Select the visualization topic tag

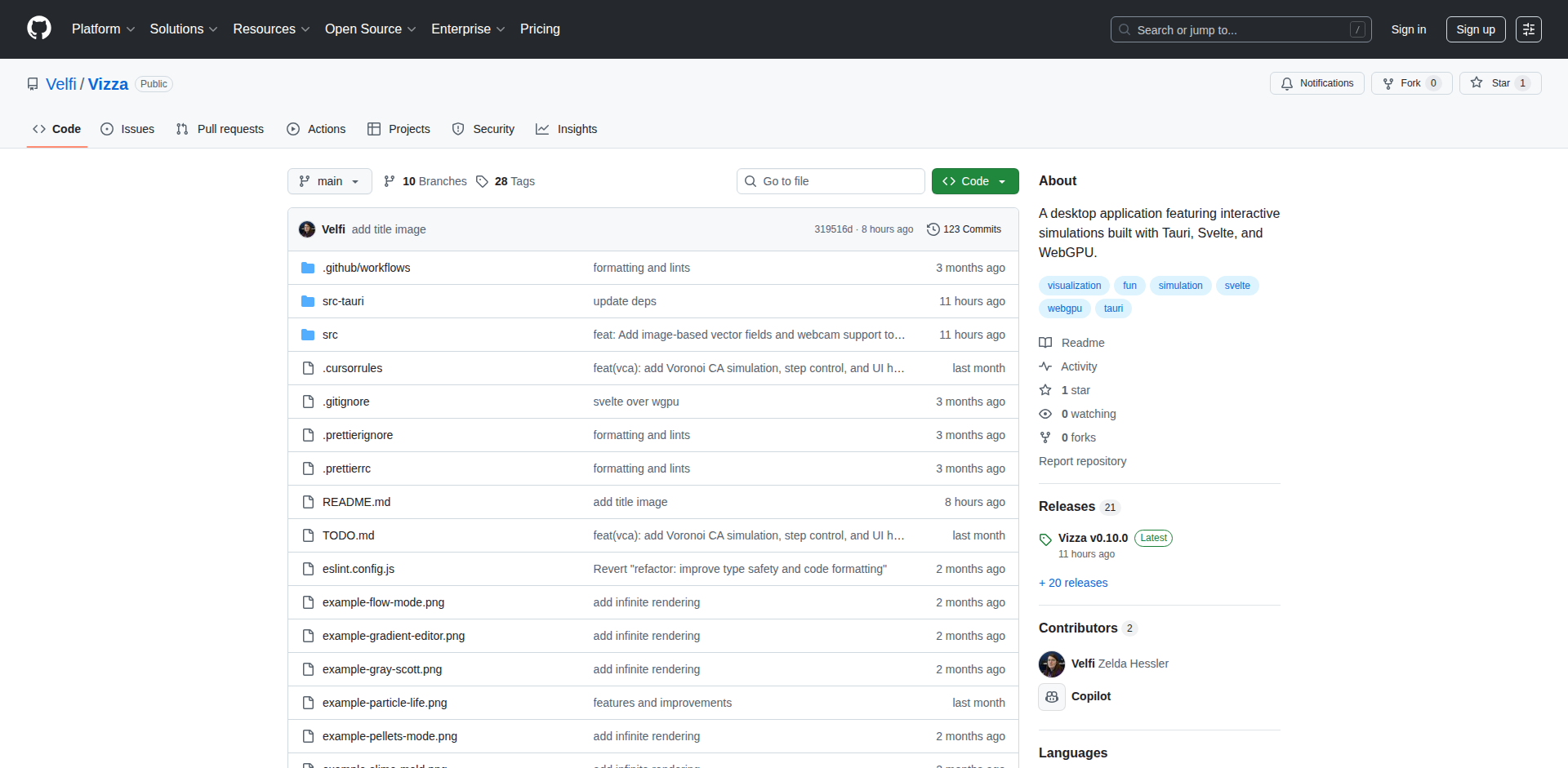(1074, 286)
